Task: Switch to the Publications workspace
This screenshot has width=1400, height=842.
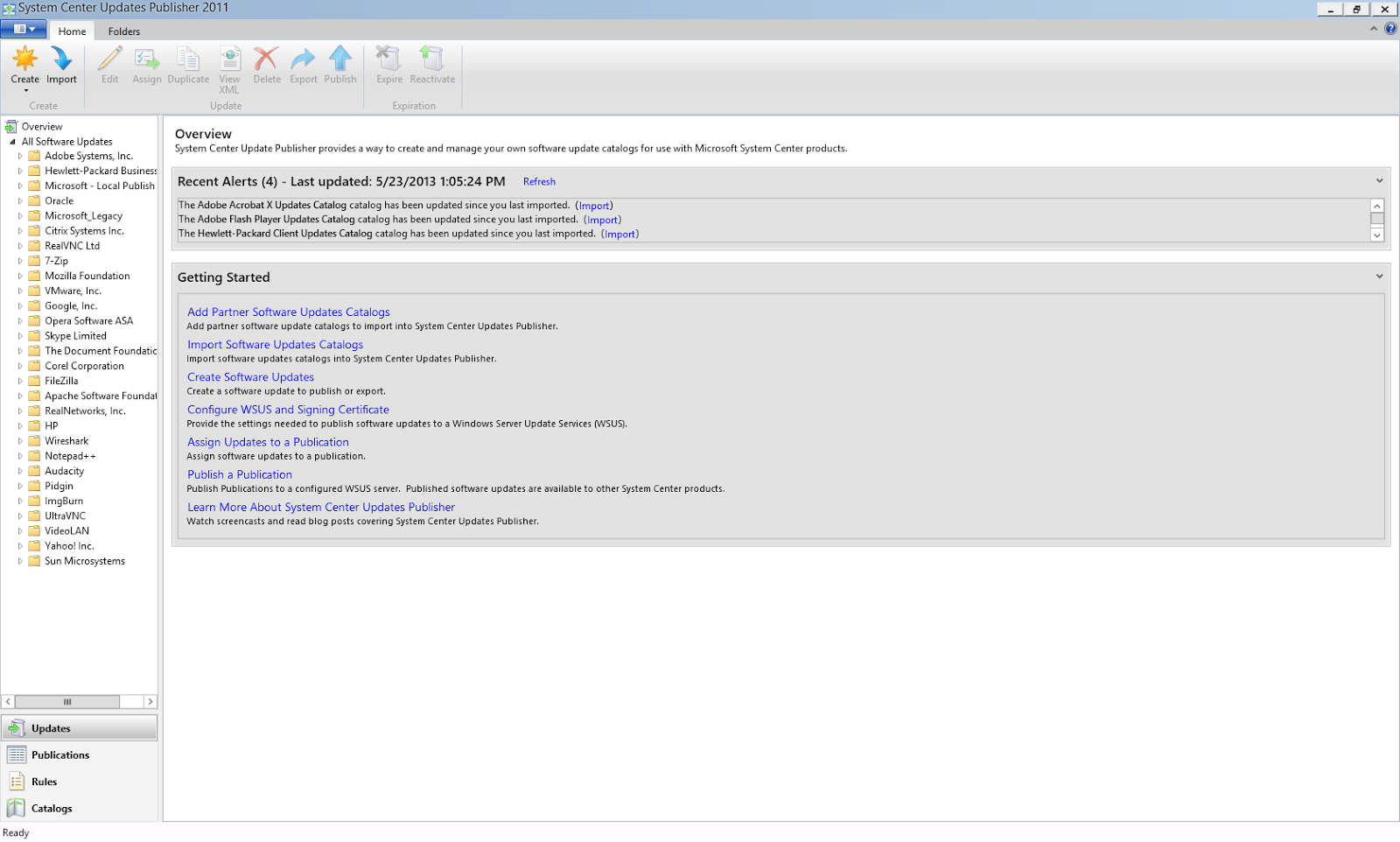Action: click(x=59, y=754)
